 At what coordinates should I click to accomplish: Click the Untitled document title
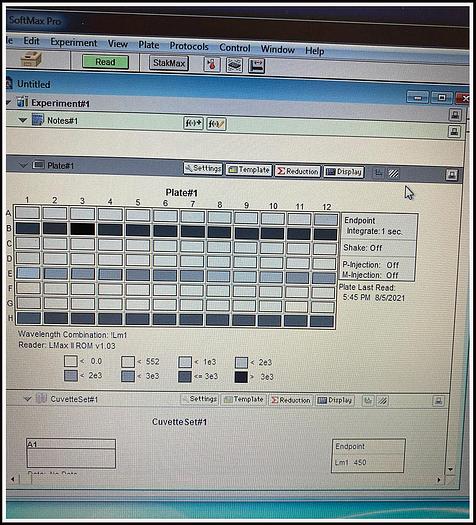coord(34,84)
